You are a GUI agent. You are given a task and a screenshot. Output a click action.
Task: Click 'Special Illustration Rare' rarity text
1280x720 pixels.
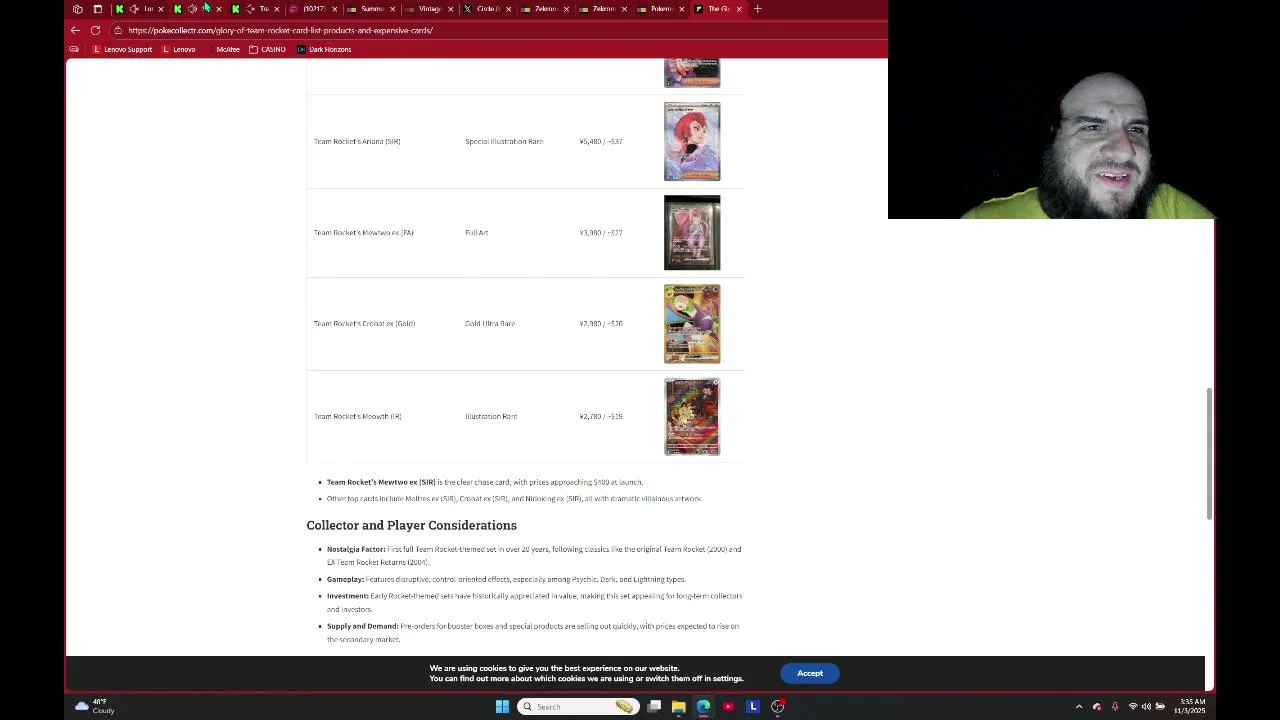pyautogui.click(x=504, y=141)
